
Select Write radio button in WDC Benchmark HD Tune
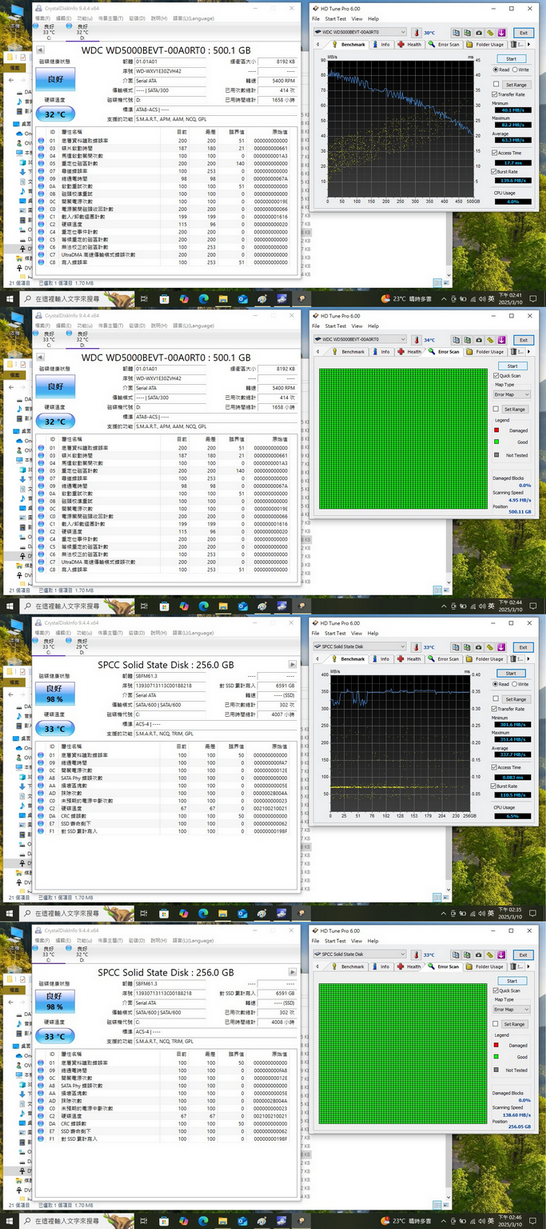[515, 69]
